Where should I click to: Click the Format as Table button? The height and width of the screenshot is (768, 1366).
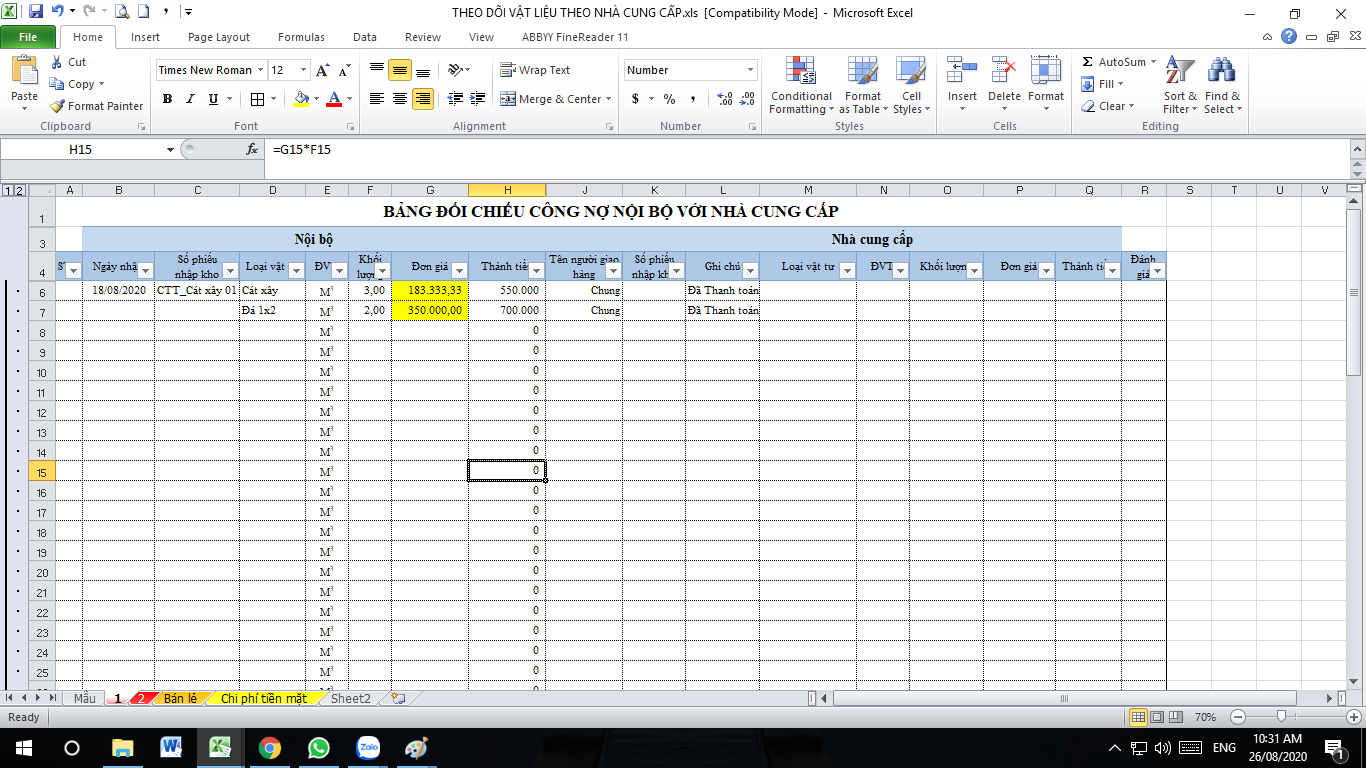click(x=860, y=85)
